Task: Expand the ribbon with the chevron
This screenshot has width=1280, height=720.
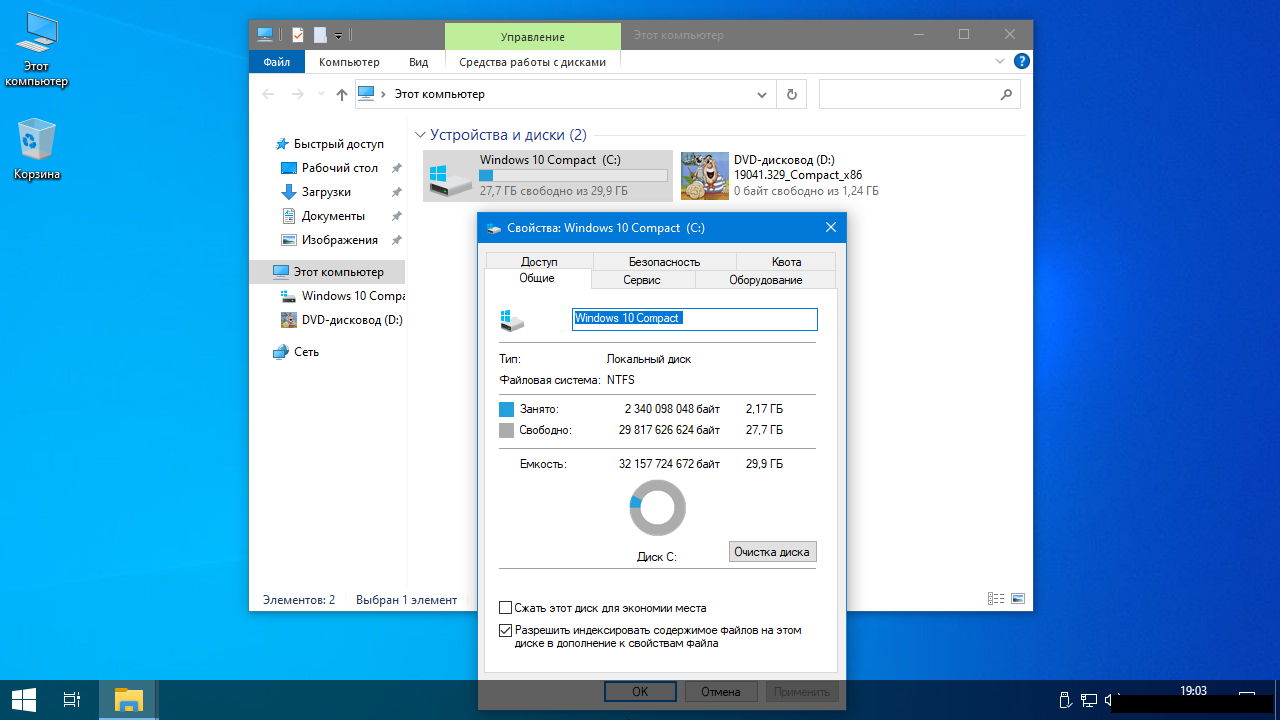Action: pos(1000,61)
